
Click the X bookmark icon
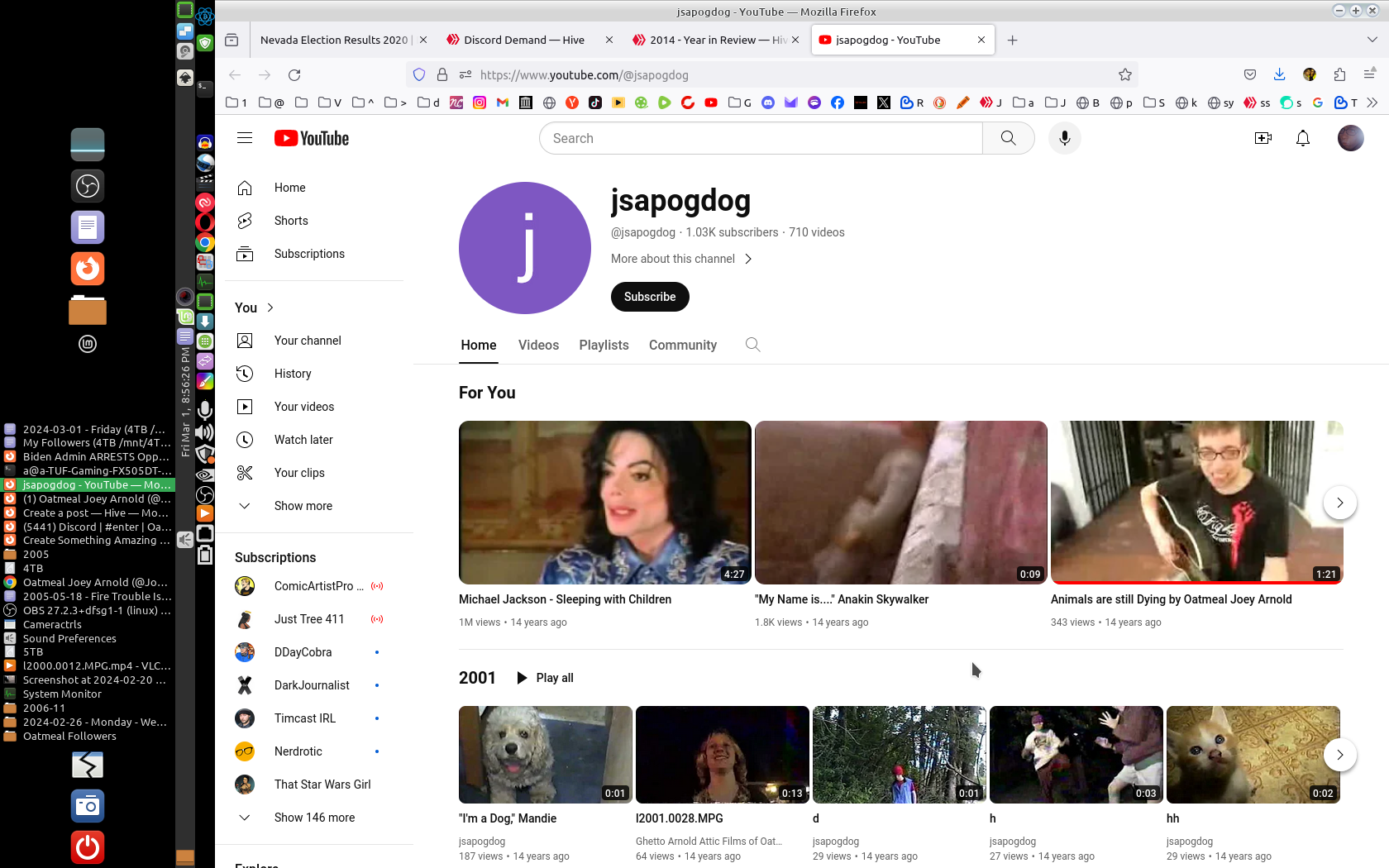[x=884, y=103]
